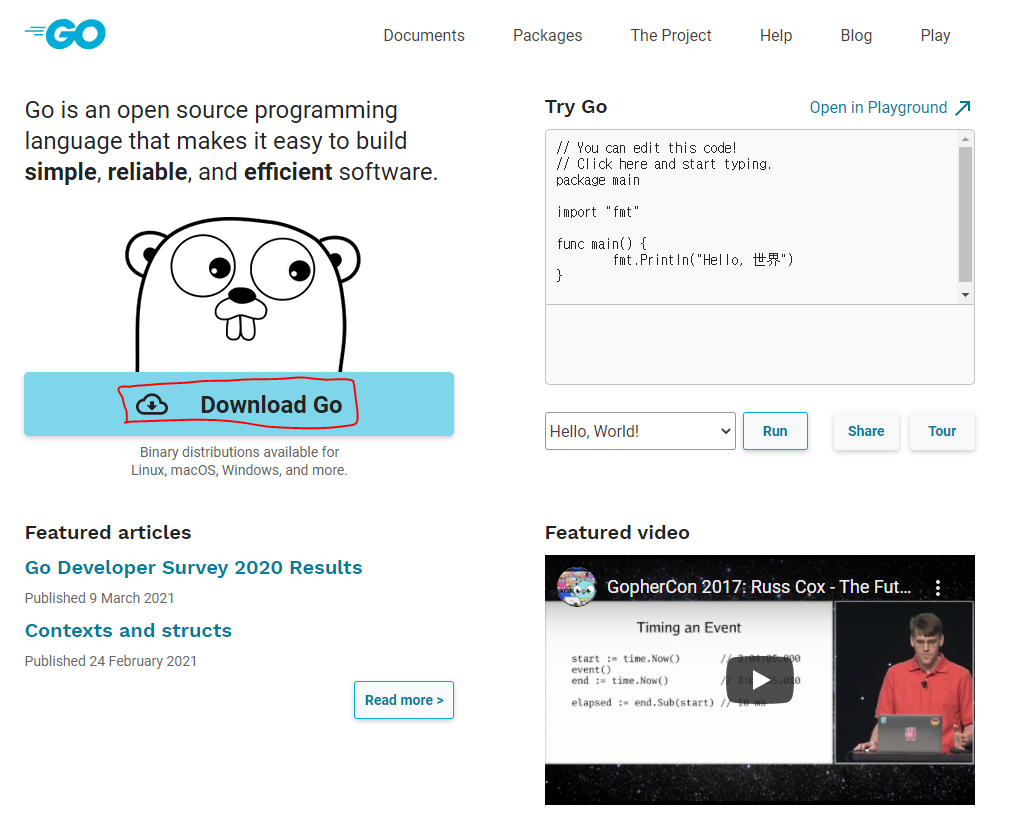Click into the Try Go code editor

[x=752, y=217]
